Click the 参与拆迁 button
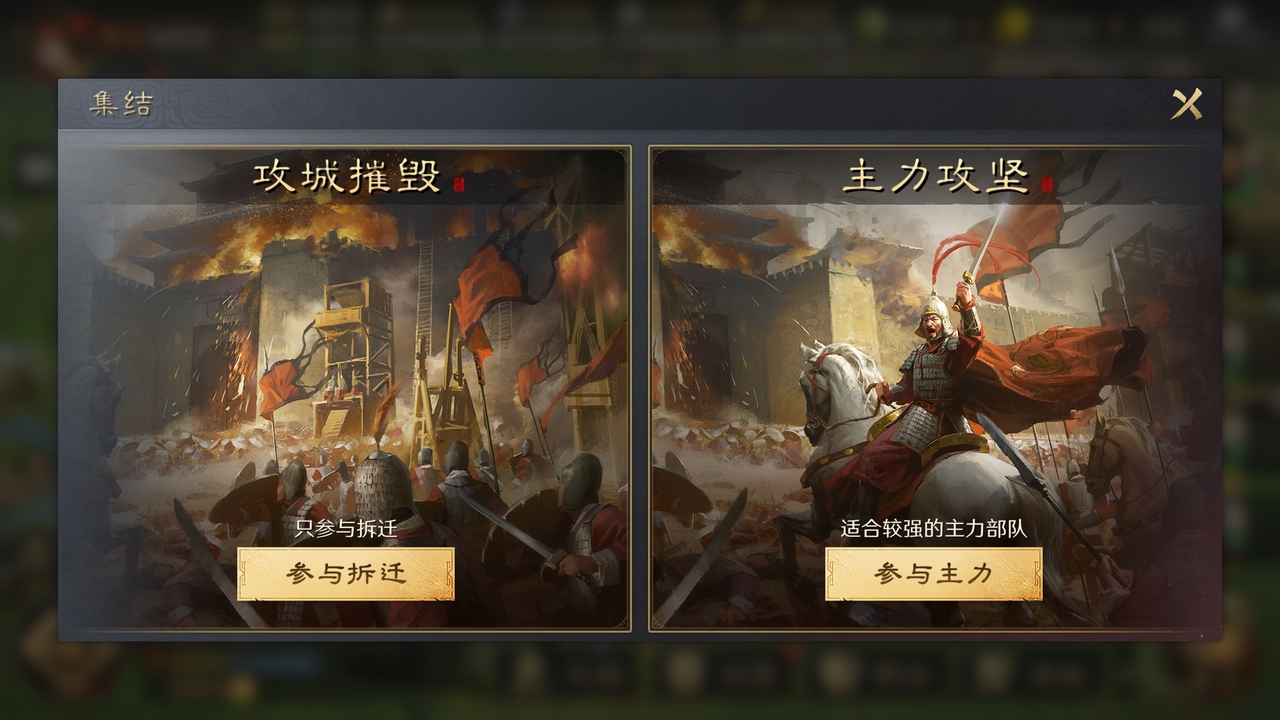This screenshot has height=720, width=1280. point(346,574)
